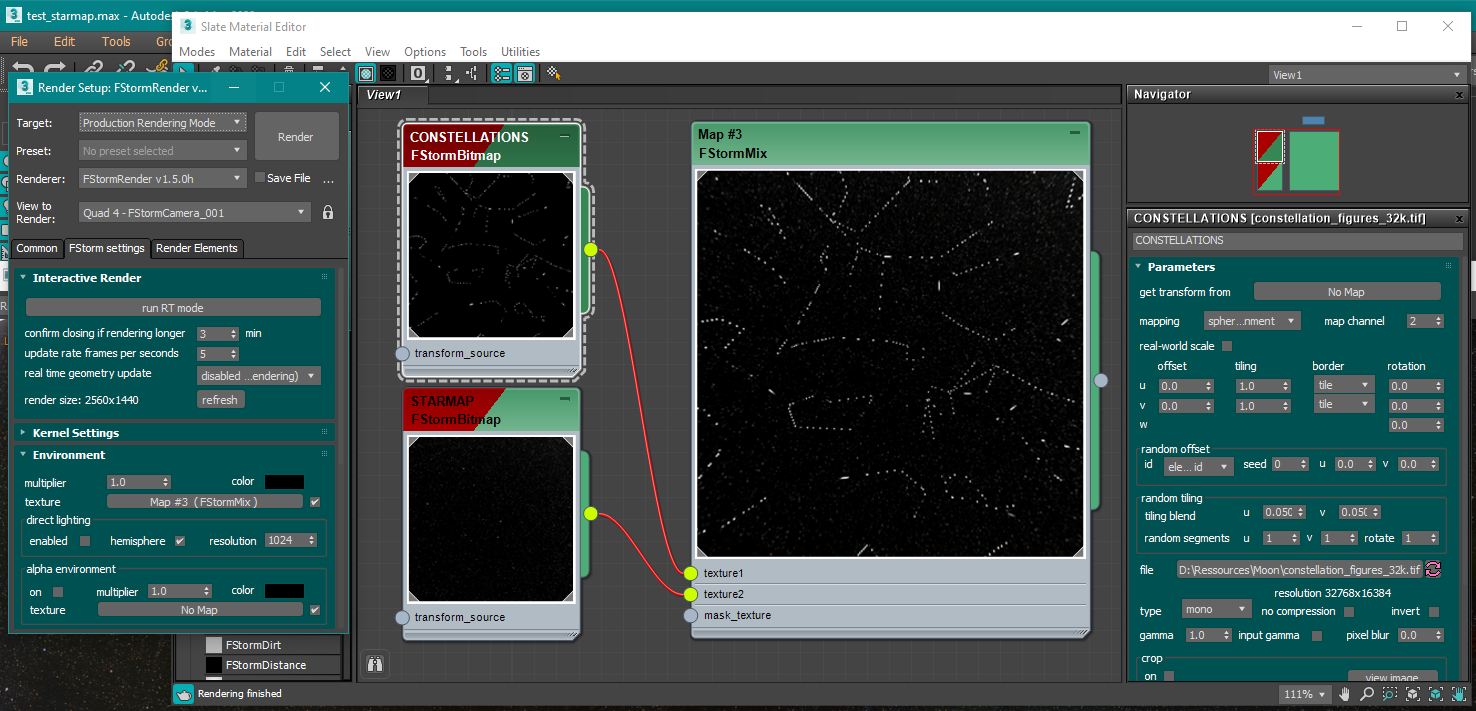Click the Environment color black swatch

pos(284,482)
